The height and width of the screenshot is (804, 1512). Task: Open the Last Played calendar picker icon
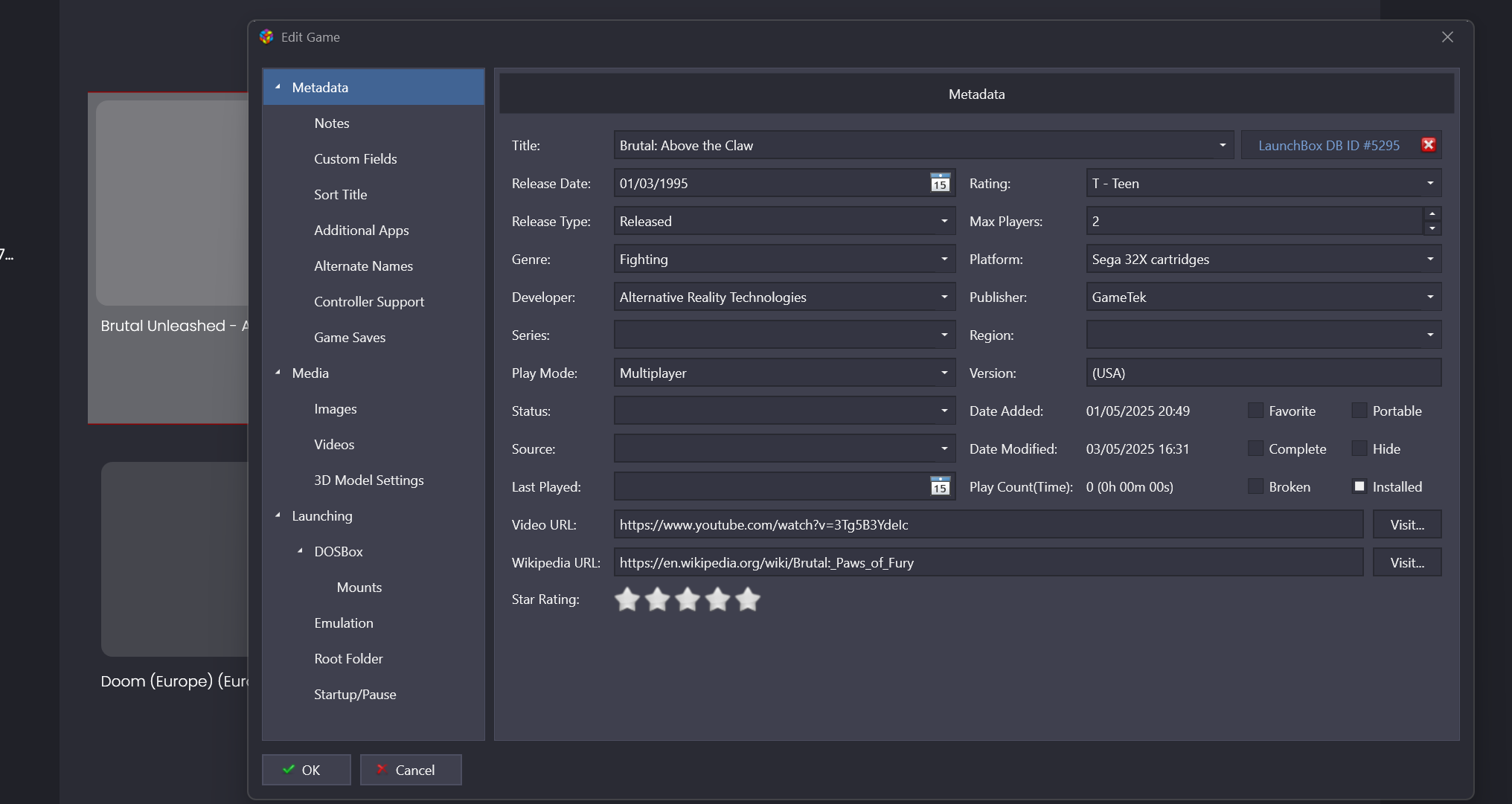940,486
